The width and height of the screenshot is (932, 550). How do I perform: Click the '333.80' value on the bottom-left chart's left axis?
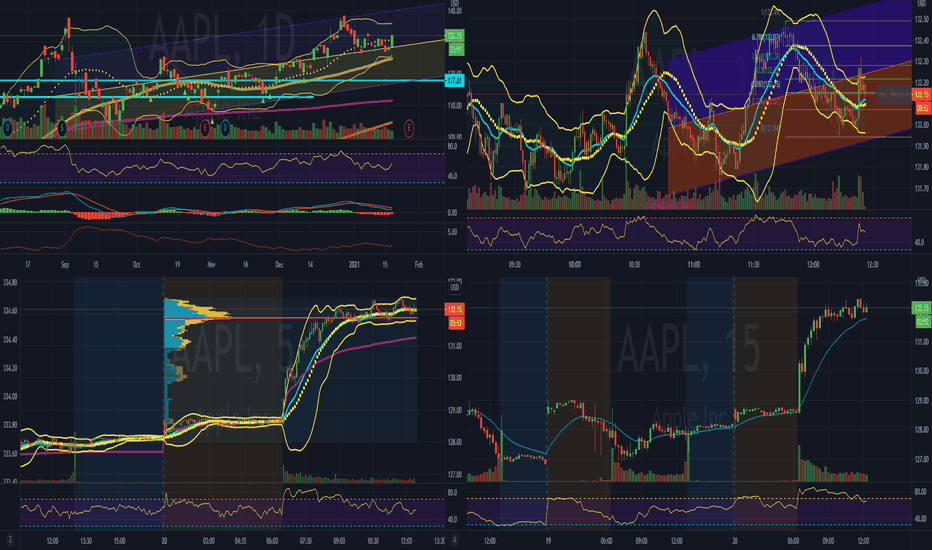[x=10, y=425]
